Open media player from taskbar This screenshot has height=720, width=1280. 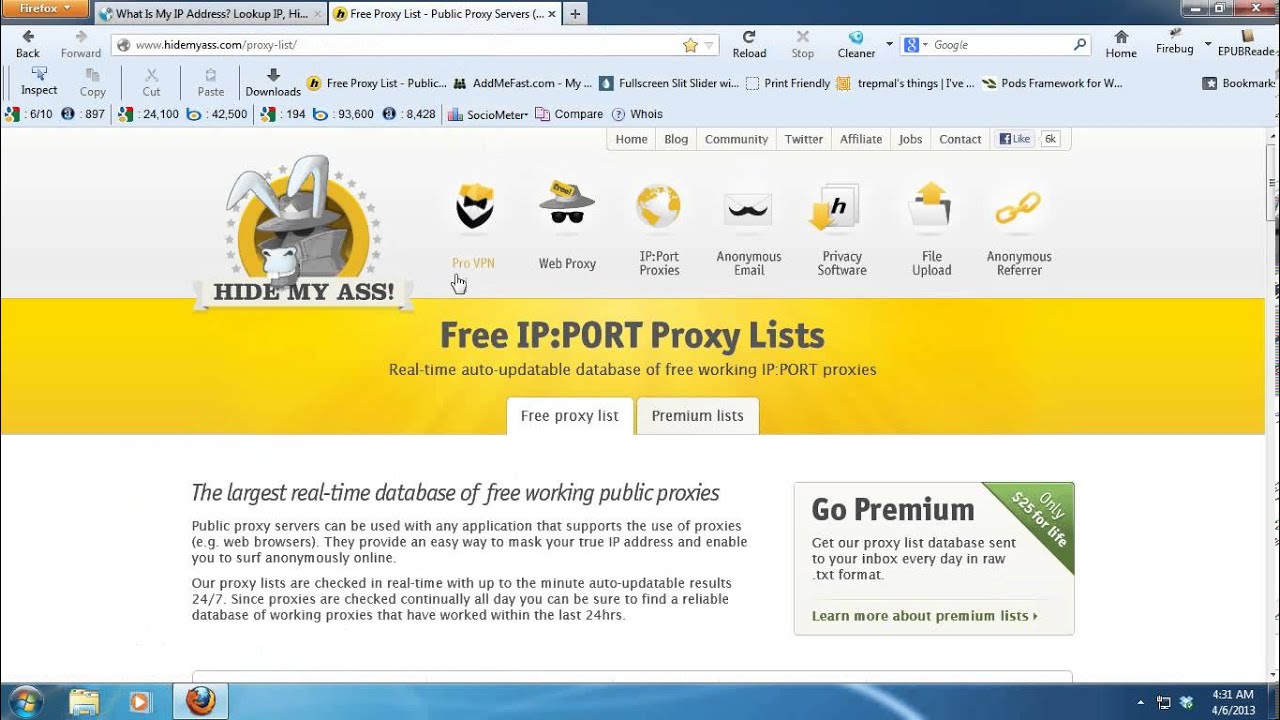(x=140, y=702)
